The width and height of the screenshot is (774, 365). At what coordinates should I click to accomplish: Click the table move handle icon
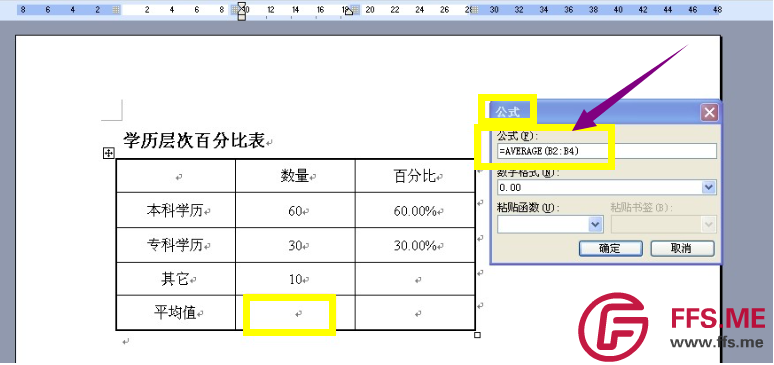coord(108,154)
